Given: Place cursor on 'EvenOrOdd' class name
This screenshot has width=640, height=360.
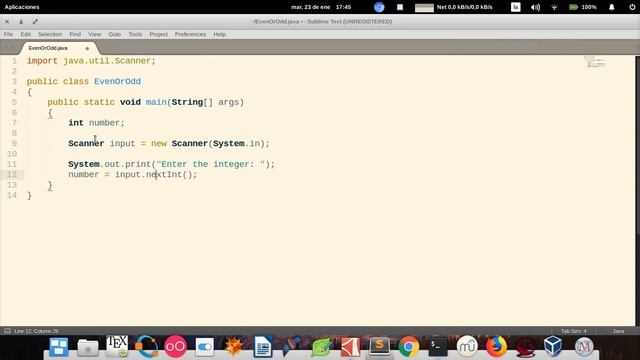Looking at the screenshot, I should coord(118,81).
